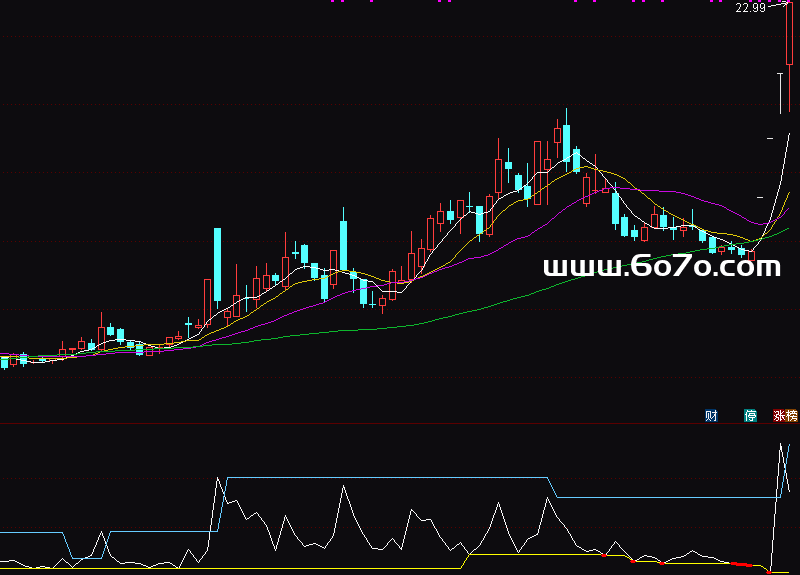Screen dimensions: 800x575
Task: Click the red segment before the final indicator spike
Action: (x=740, y=563)
